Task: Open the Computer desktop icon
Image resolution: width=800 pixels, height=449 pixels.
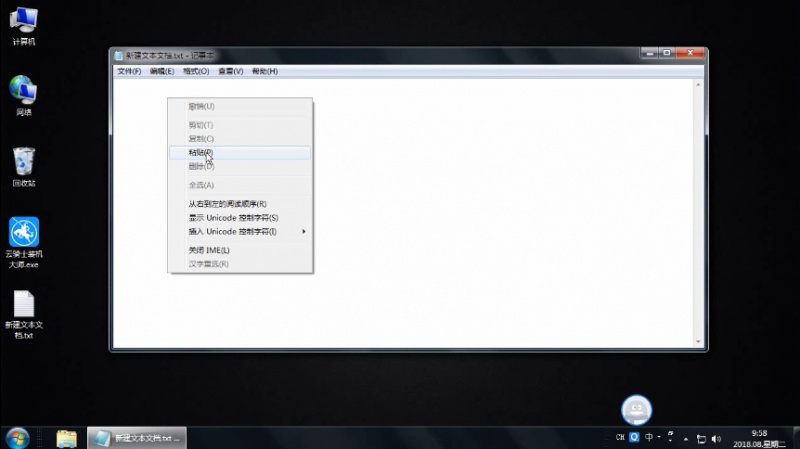Action: pyautogui.click(x=23, y=26)
